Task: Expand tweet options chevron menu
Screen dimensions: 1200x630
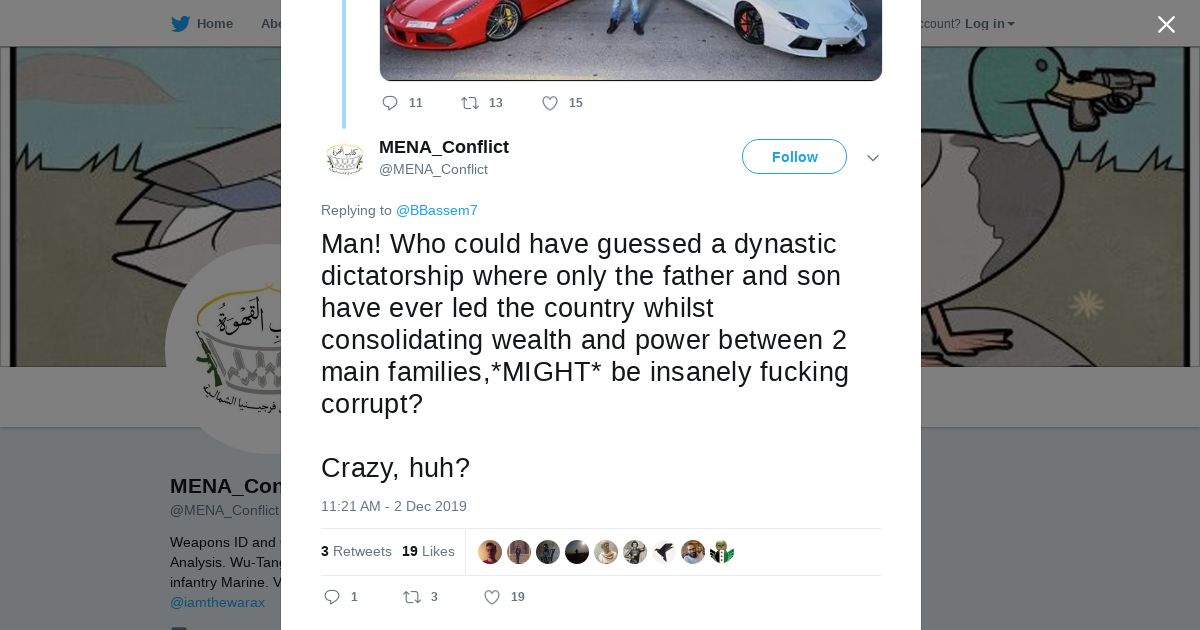Action: (x=873, y=158)
